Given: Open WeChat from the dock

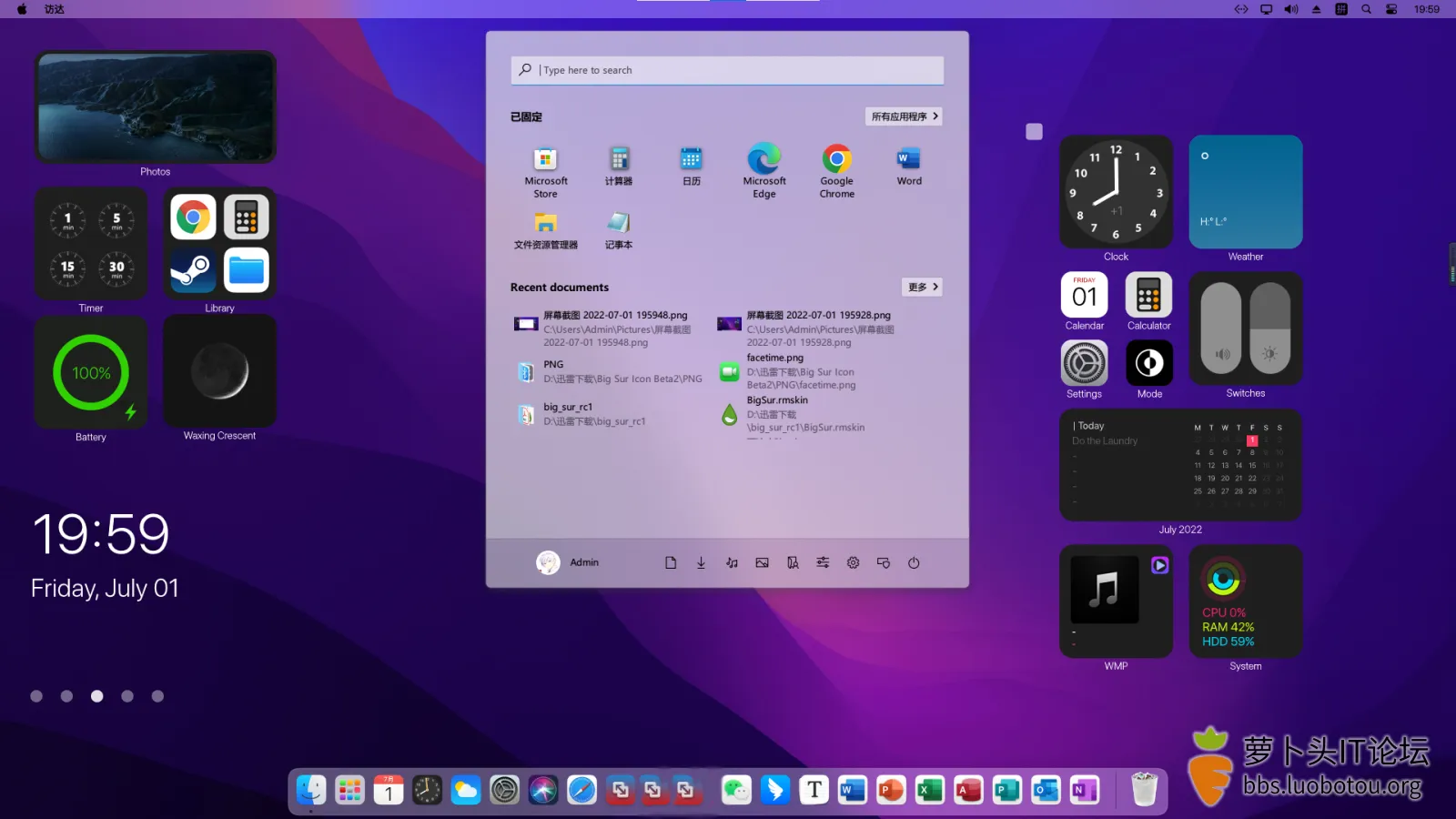Looking at the screenshot, I should 736,790.
